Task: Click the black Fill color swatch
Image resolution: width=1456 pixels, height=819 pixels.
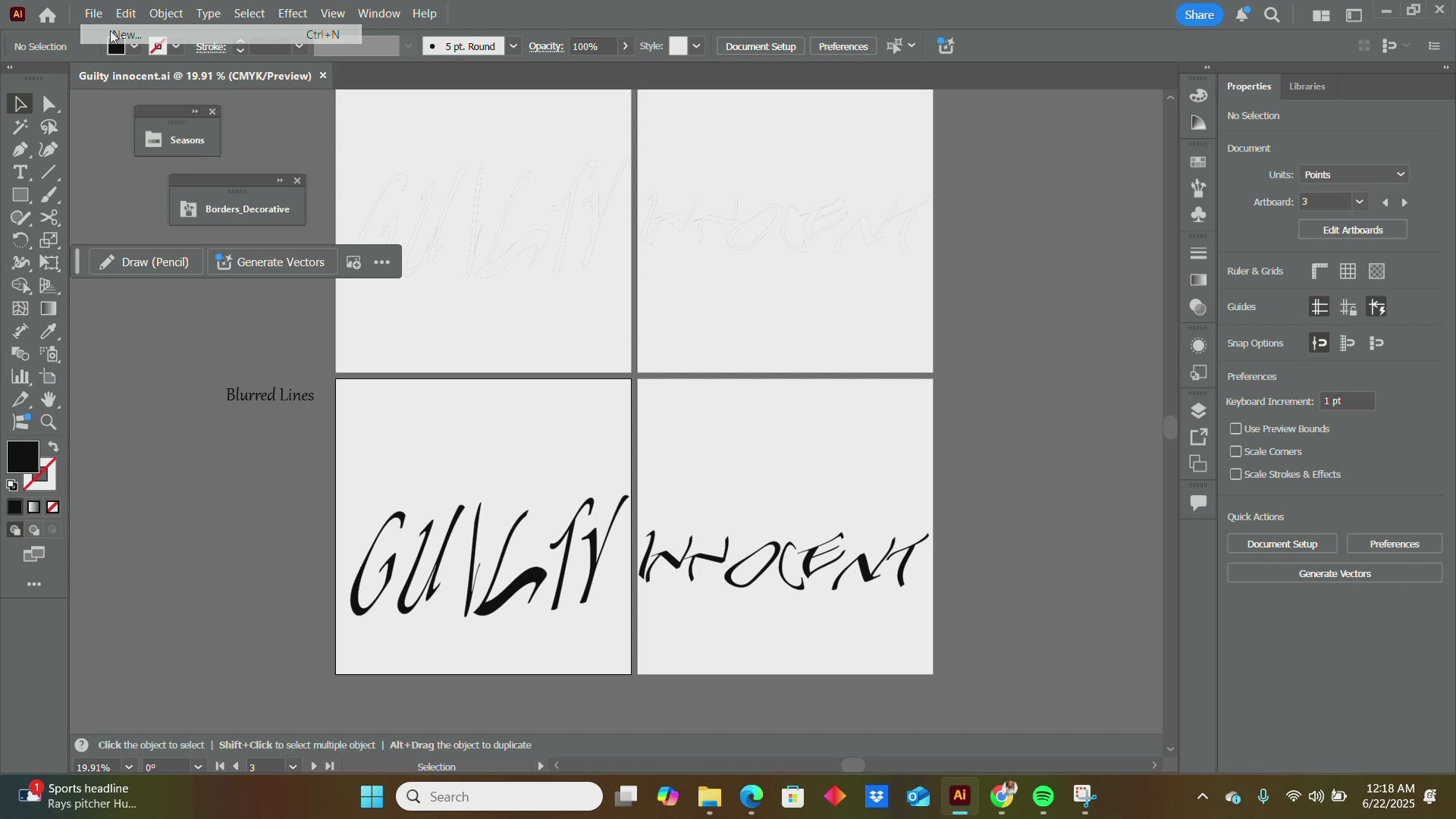Action: [23, 456]
